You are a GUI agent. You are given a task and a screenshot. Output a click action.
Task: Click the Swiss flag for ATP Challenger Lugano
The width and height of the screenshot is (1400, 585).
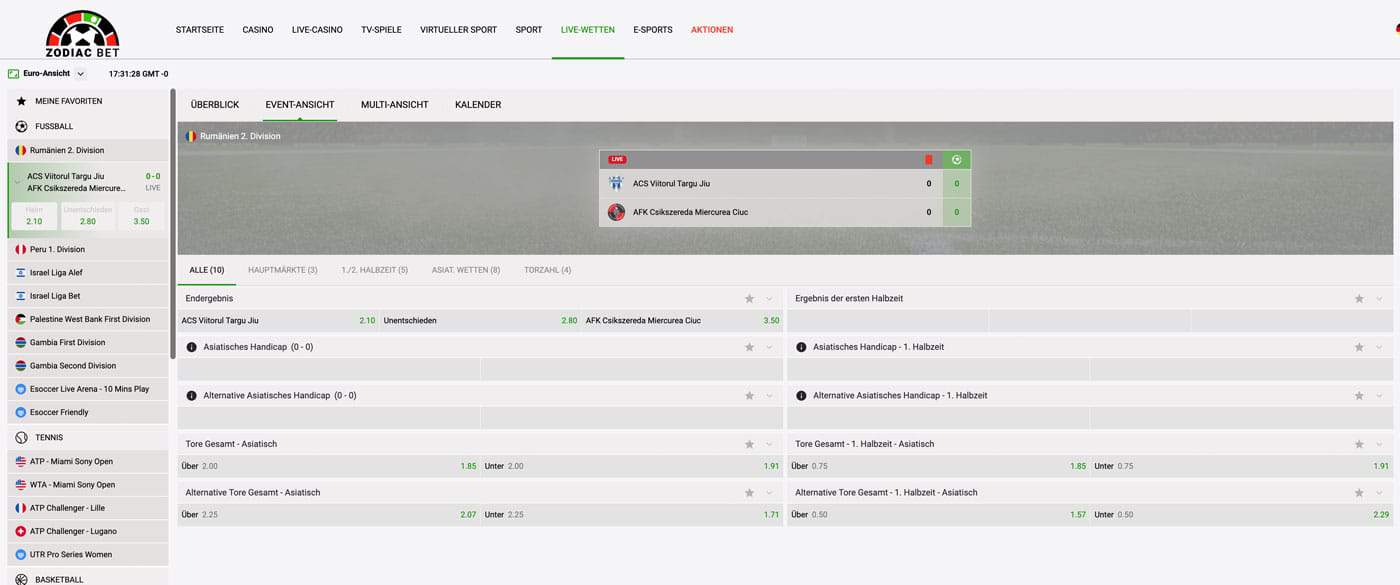click(21, 531)
